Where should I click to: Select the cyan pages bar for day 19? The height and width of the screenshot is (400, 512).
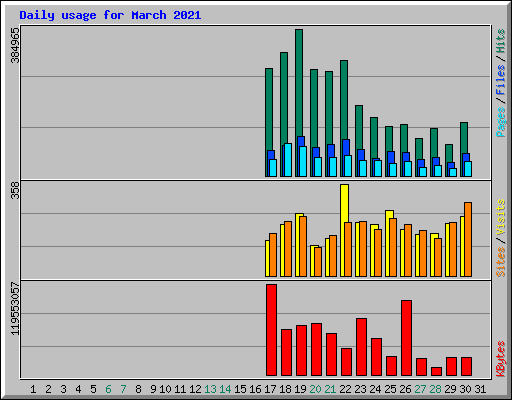point(303,161)
